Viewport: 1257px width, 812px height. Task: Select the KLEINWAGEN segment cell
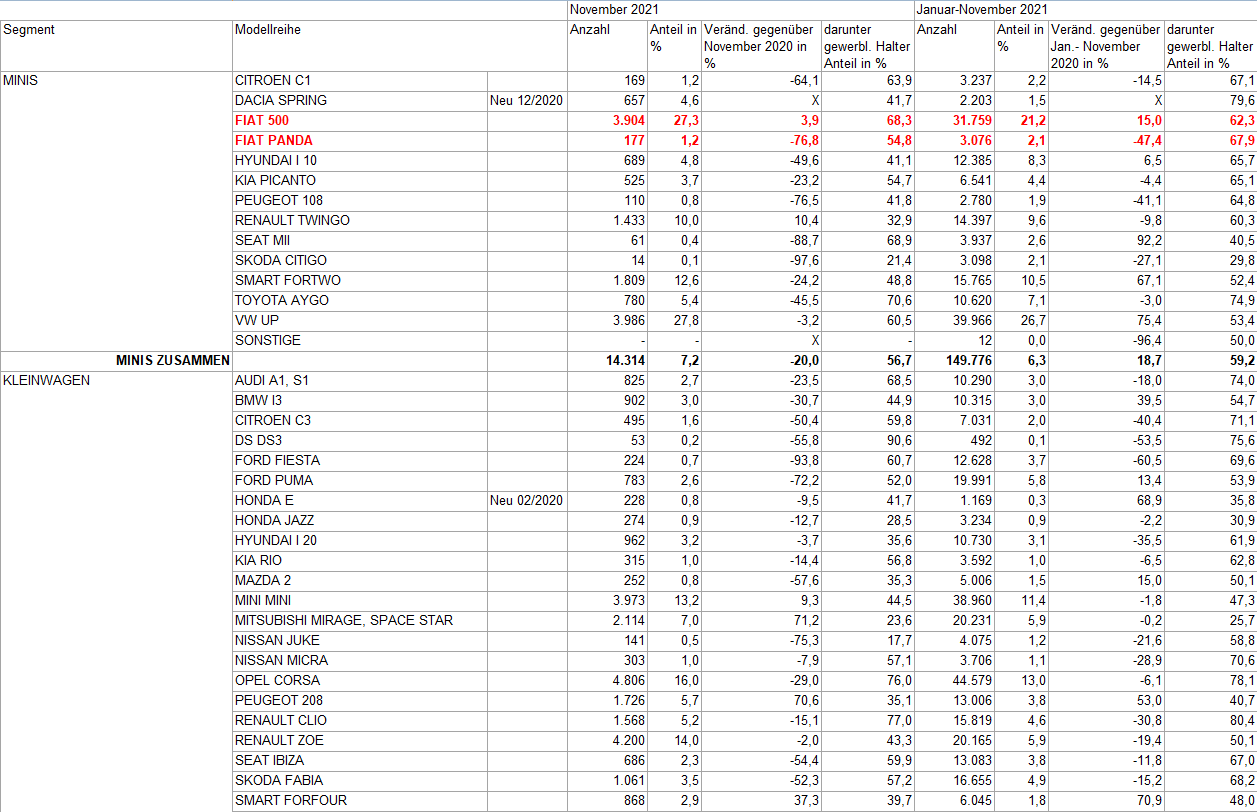(x=47, y=380)
